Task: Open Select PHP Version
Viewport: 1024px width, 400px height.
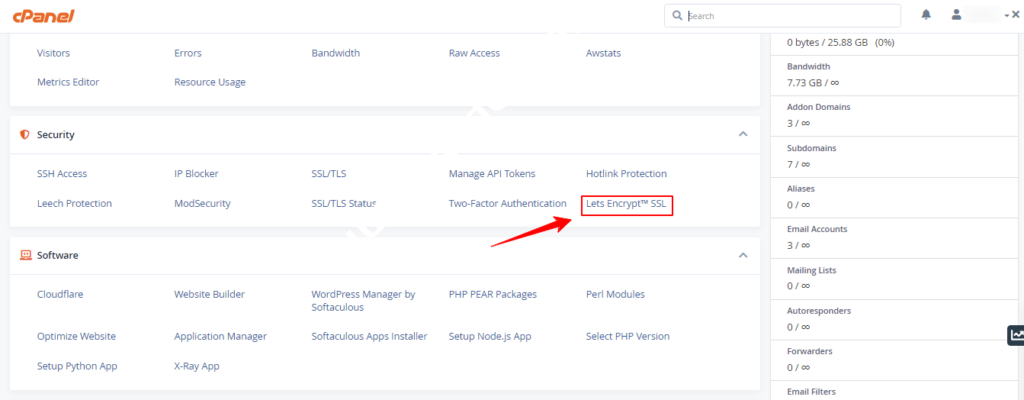Action: point(627,337)
